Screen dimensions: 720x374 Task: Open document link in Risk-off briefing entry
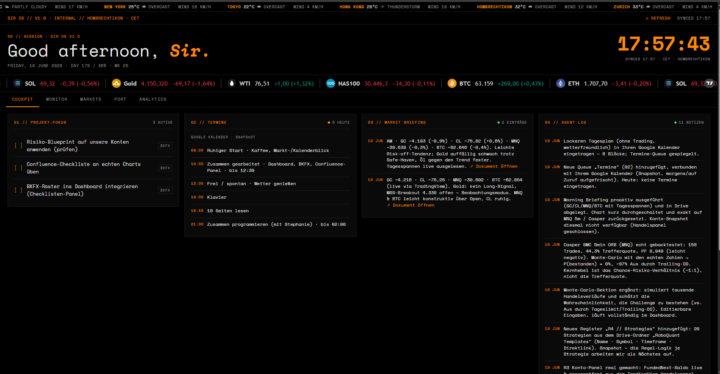494,166
